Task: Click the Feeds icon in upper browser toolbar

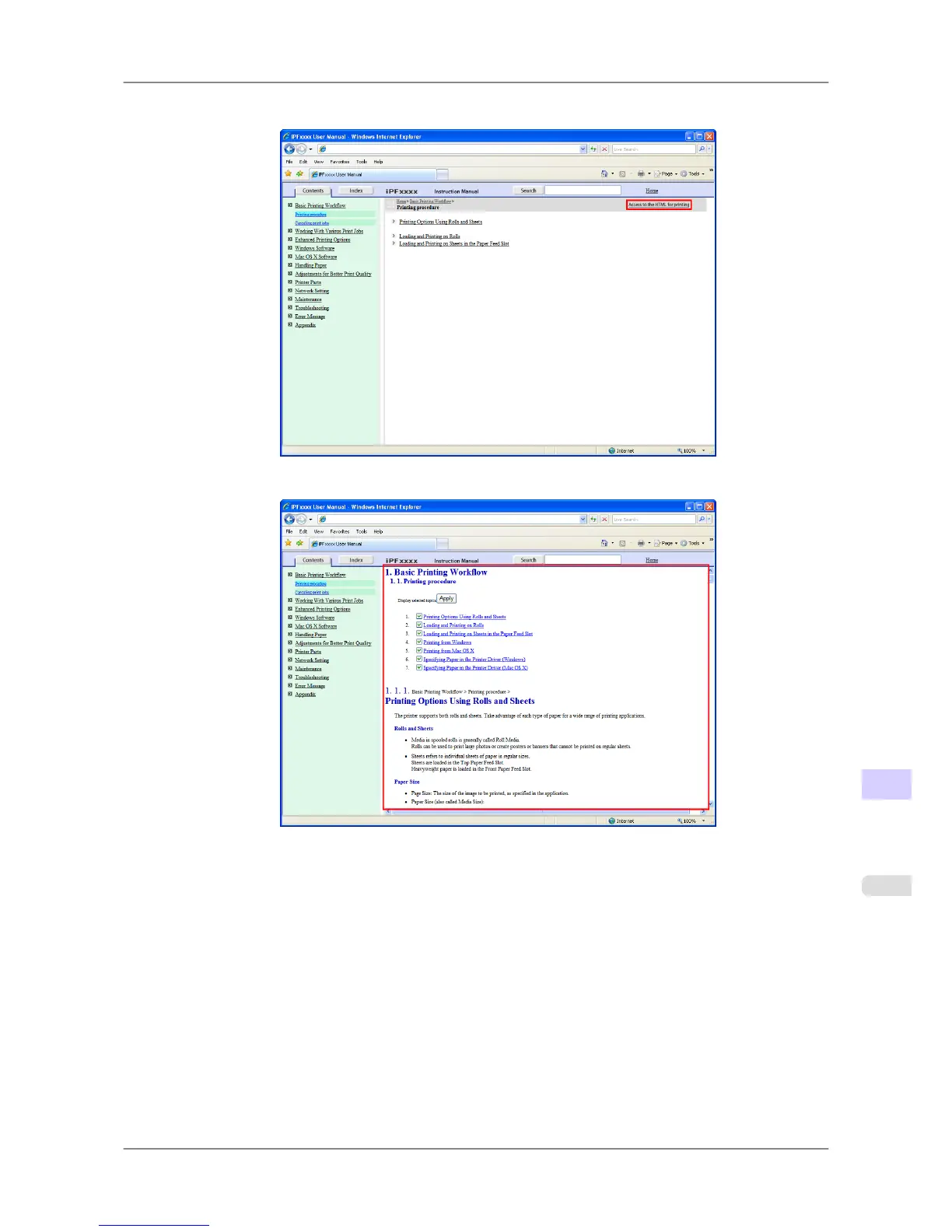Action: [622, 174]
